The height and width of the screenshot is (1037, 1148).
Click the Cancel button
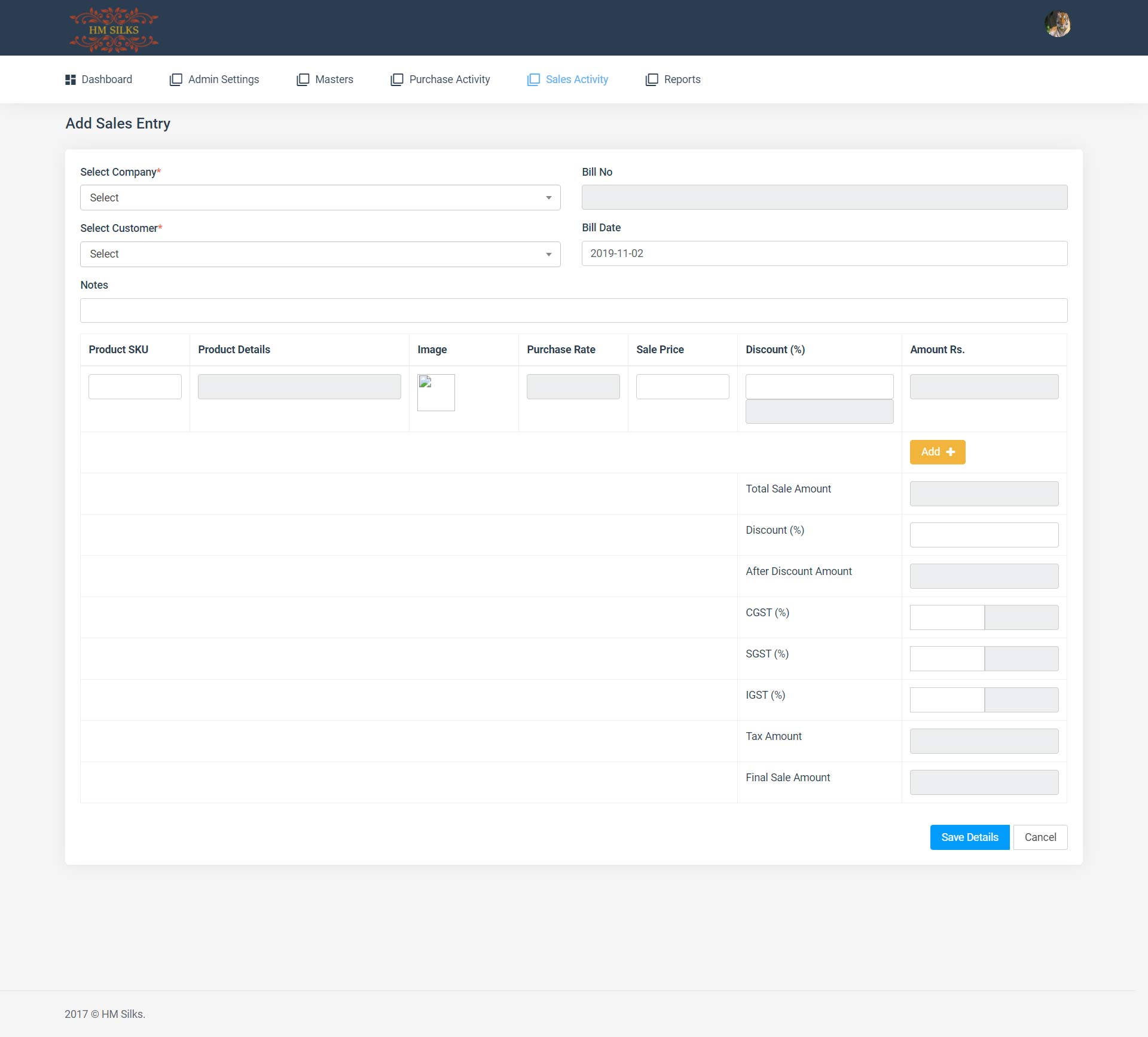click(x=1040, y=837)
